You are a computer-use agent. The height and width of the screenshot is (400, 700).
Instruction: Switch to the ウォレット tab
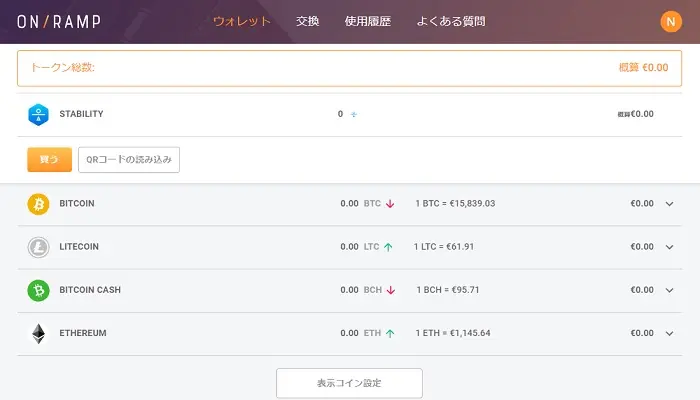[x=242, y=22]
